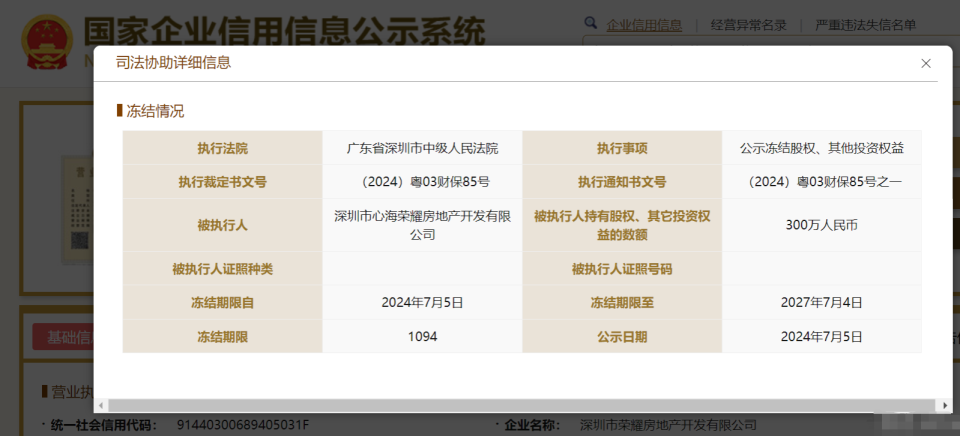This screenshot has width=960, height=436.
Task: Click the company name 深圳市荣耀房地产开发有限公司
Action: pos(668,424)
